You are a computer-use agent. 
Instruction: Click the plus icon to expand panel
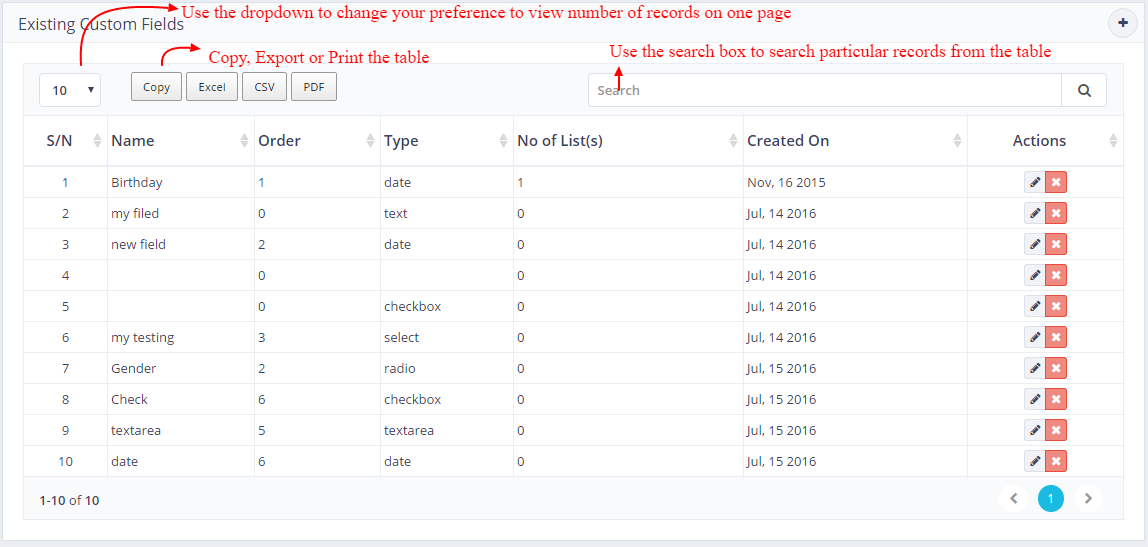coord(1123,23)
